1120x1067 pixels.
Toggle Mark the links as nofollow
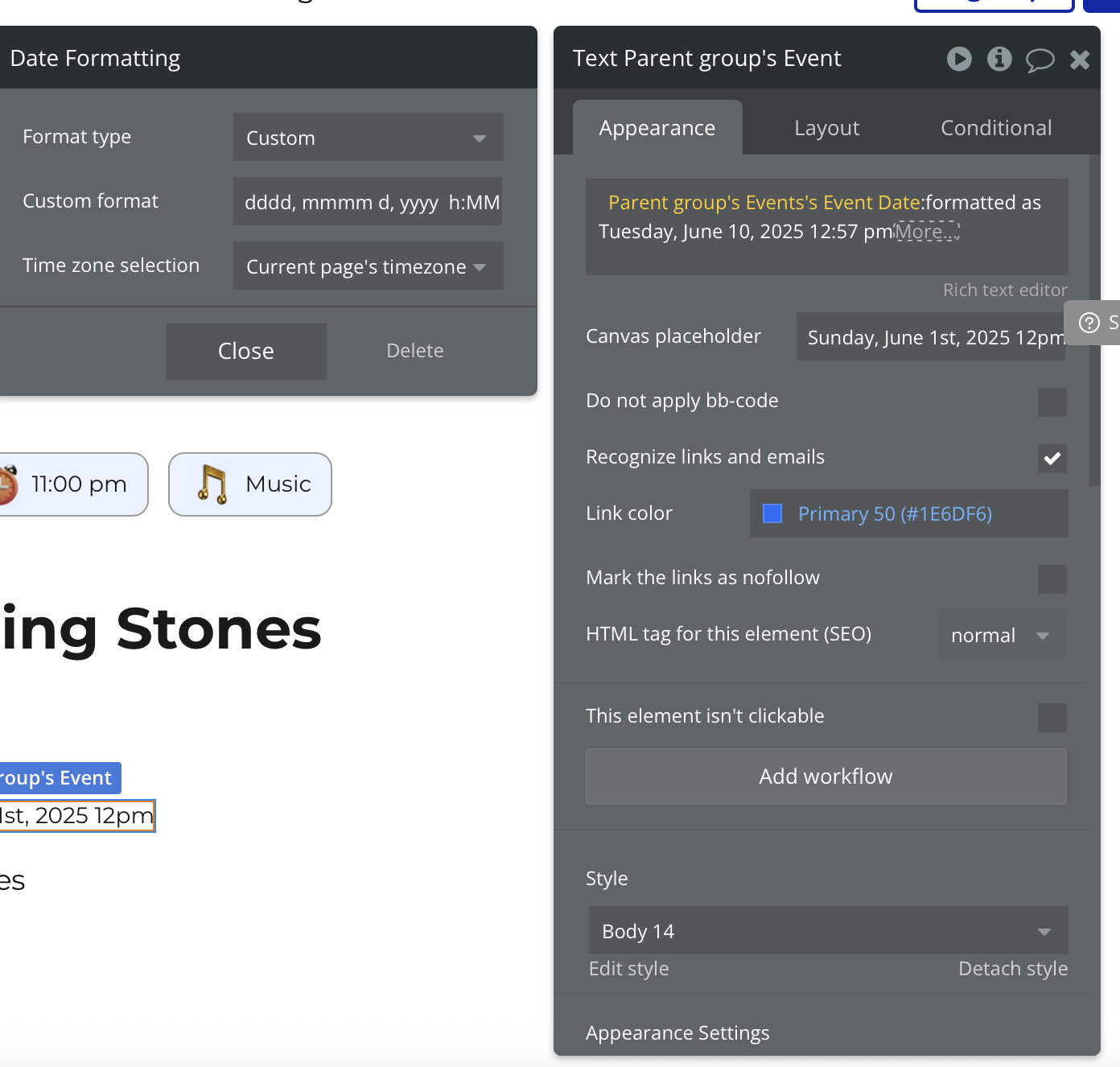[1052, 579]
